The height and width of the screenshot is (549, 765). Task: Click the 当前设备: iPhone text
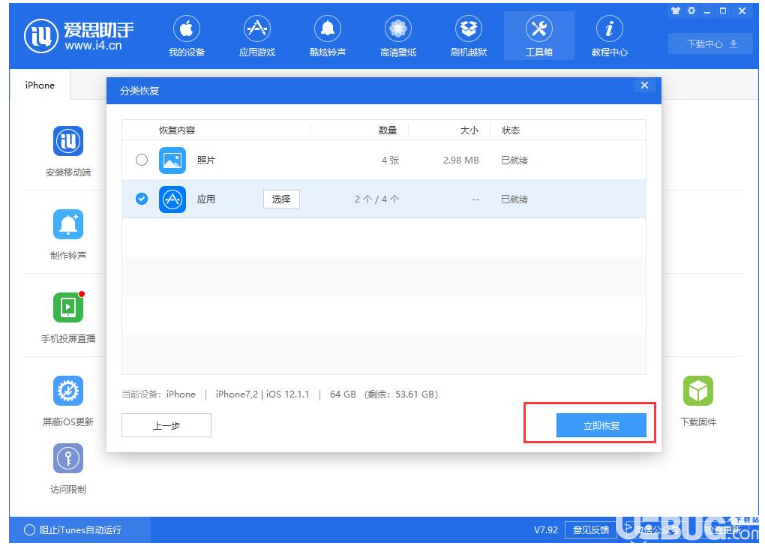pyautogui.click(x=159, y=394)
